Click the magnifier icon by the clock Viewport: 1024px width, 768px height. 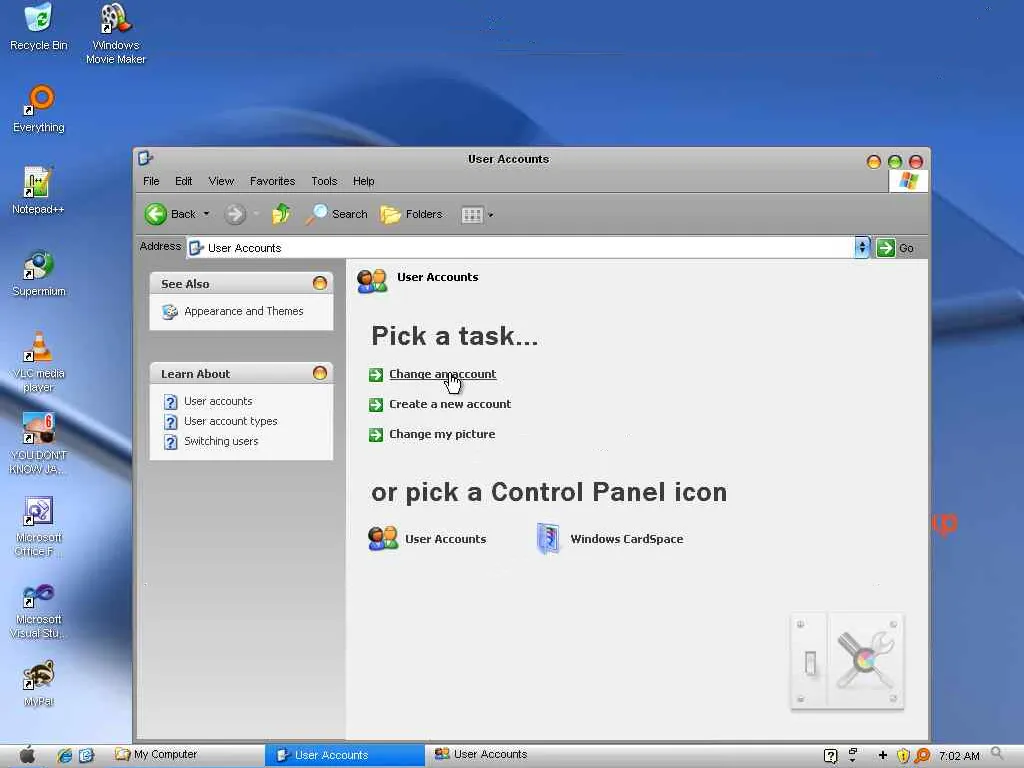tap(997, 754)
